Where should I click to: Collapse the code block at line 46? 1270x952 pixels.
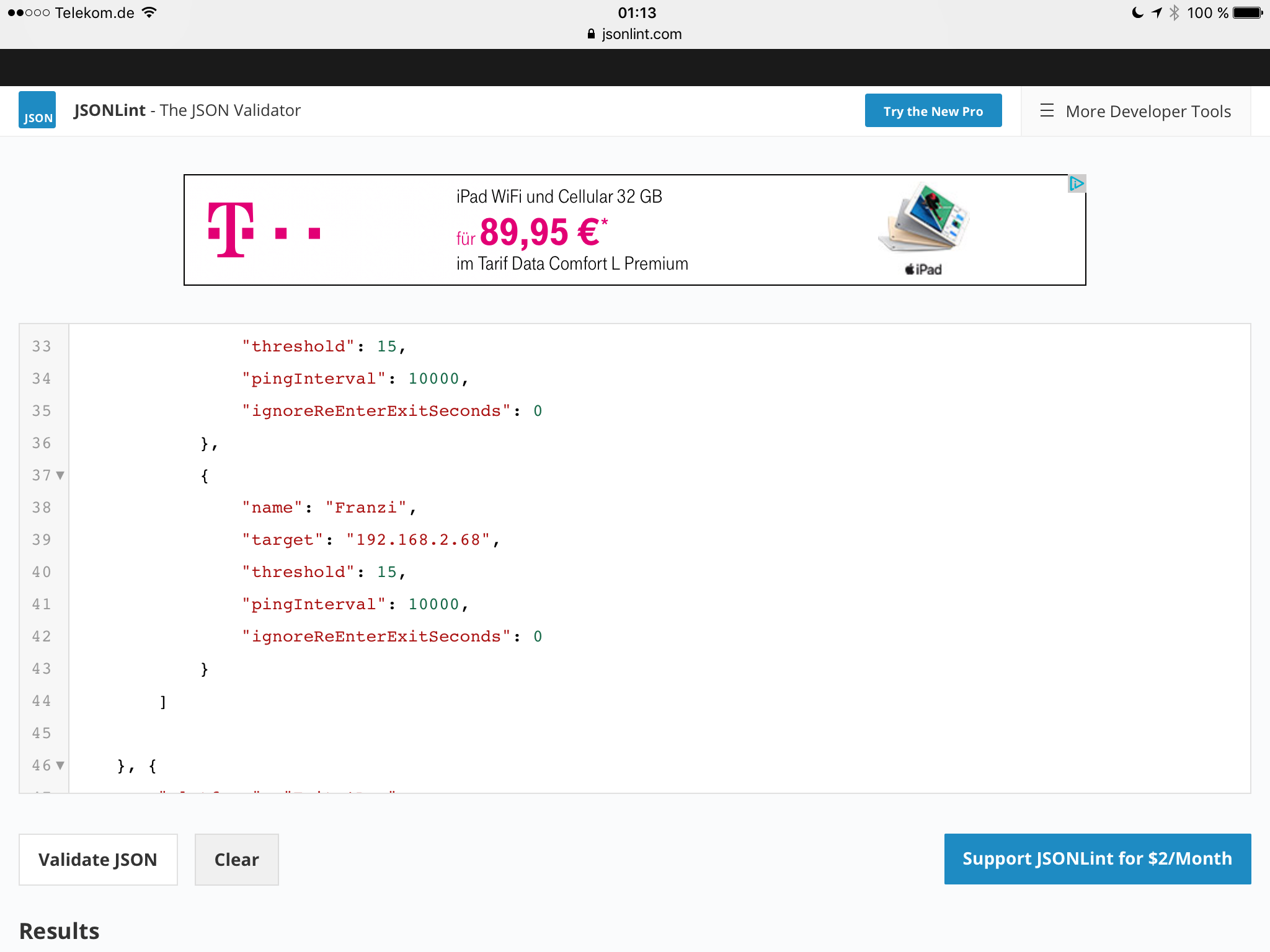[x=60, y=765]
